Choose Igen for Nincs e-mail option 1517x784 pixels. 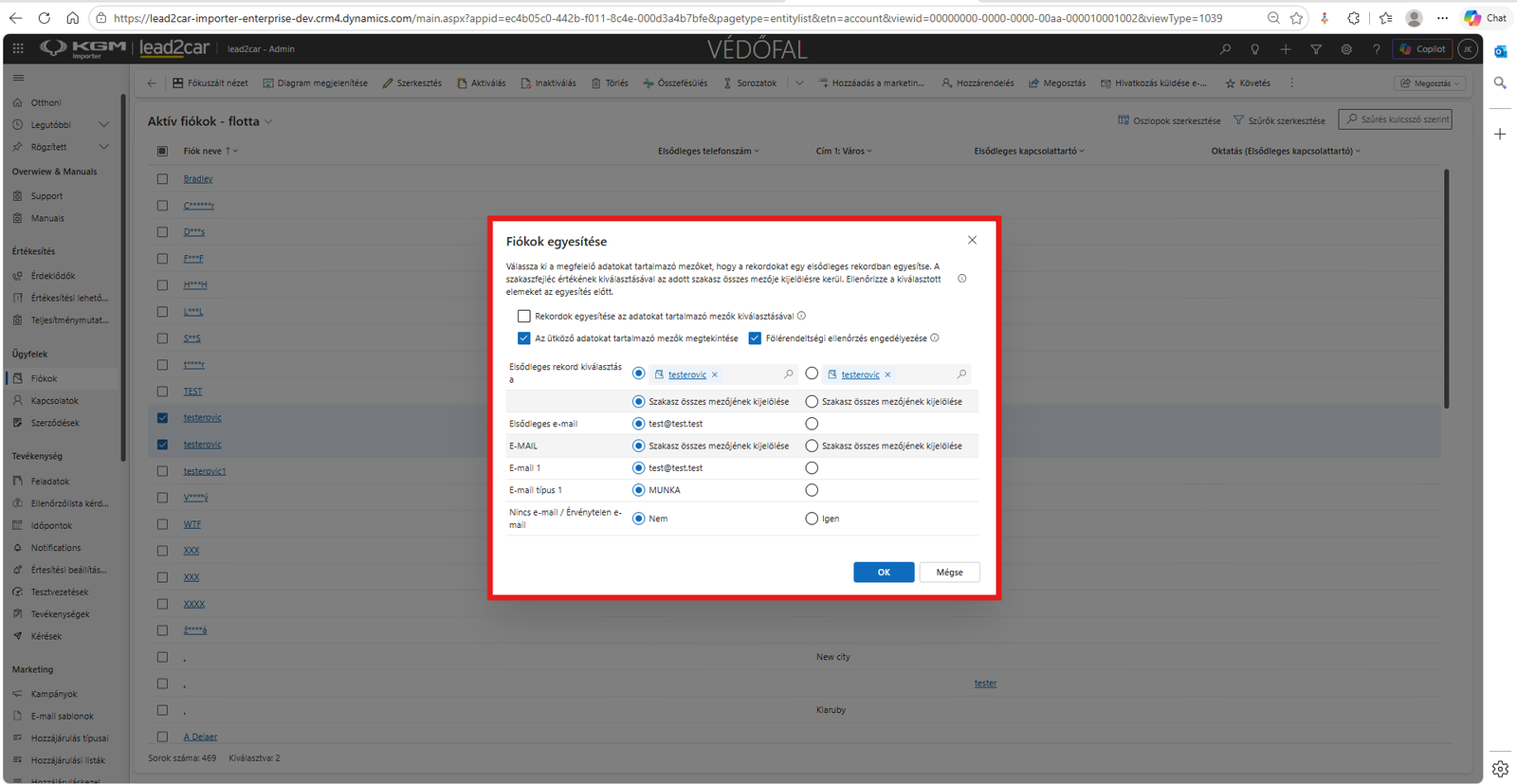(x=812, y=519)
